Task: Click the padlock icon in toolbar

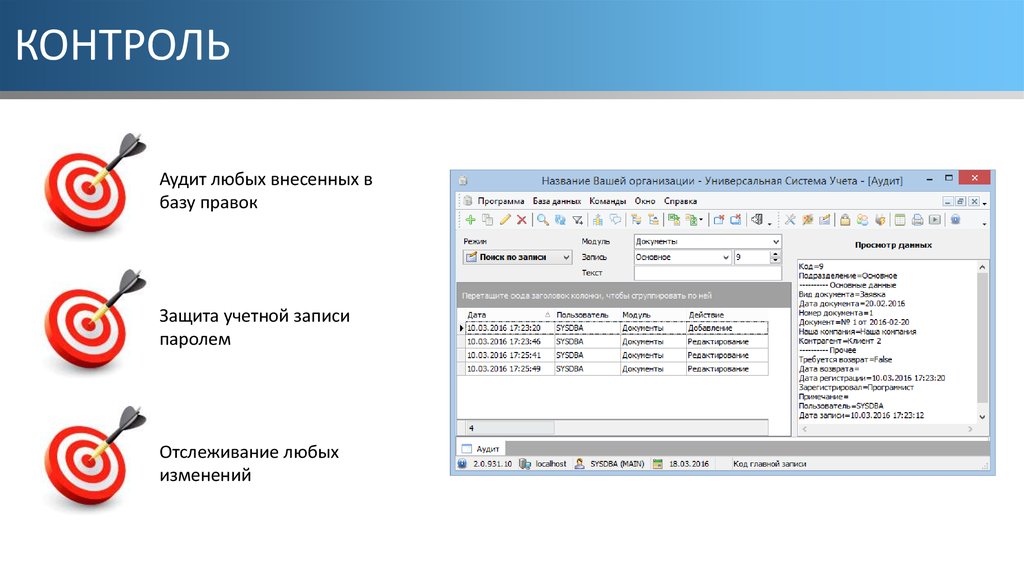Action: [x=845, y=220]
